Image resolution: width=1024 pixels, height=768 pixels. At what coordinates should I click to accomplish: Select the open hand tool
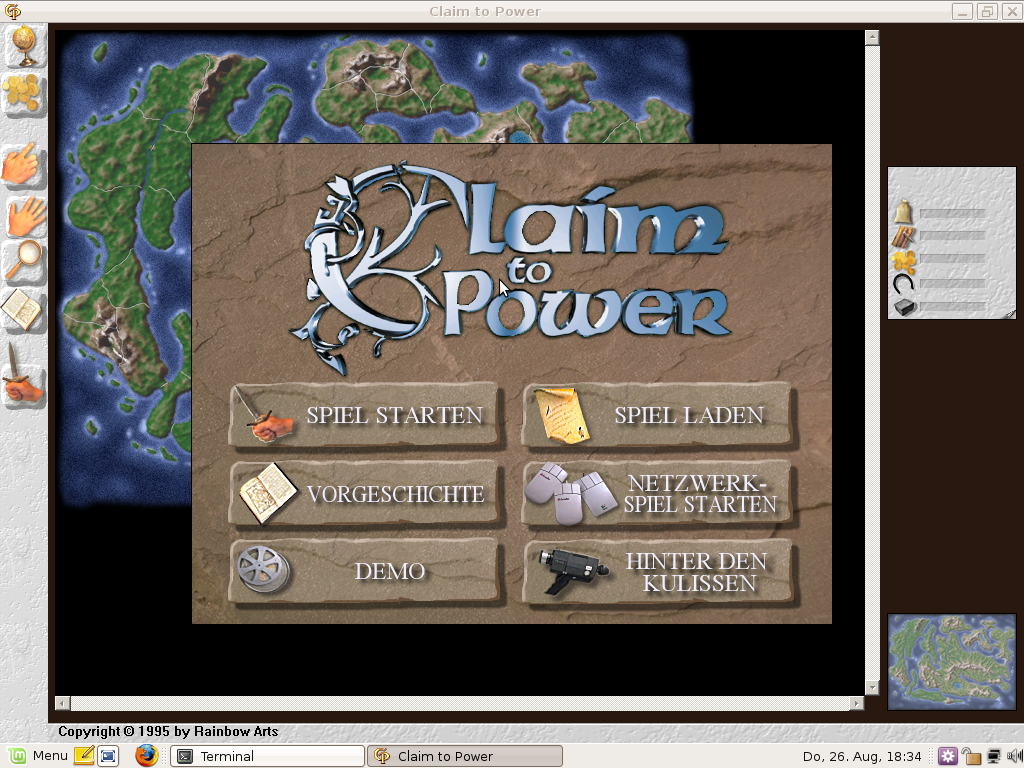pos(24,213)
